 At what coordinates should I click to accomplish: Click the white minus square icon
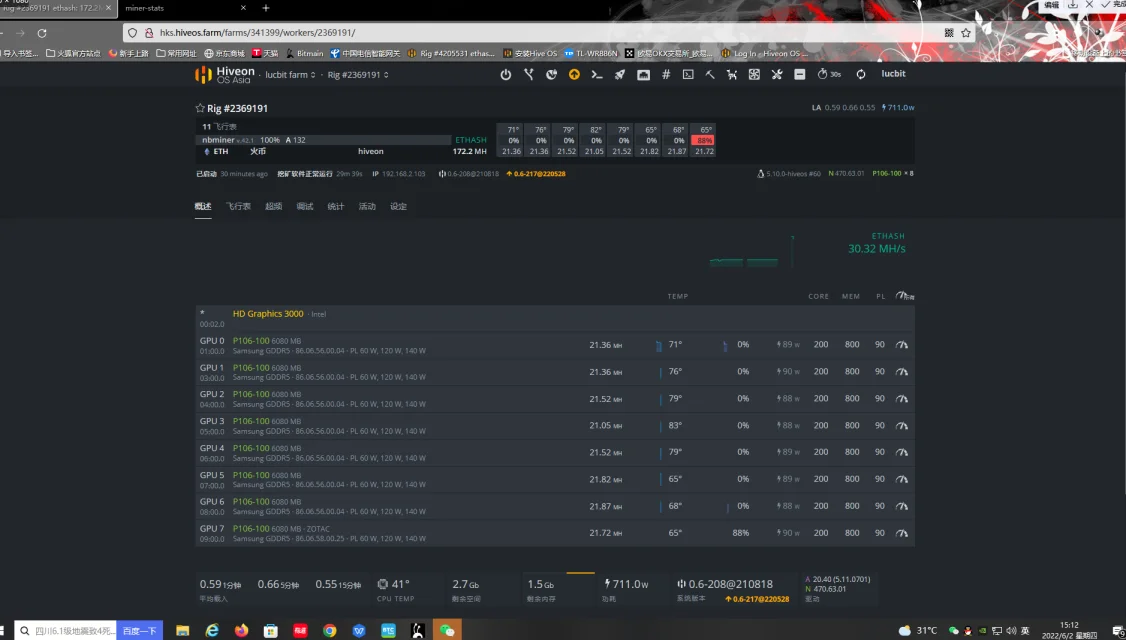[x=799, y=75]
